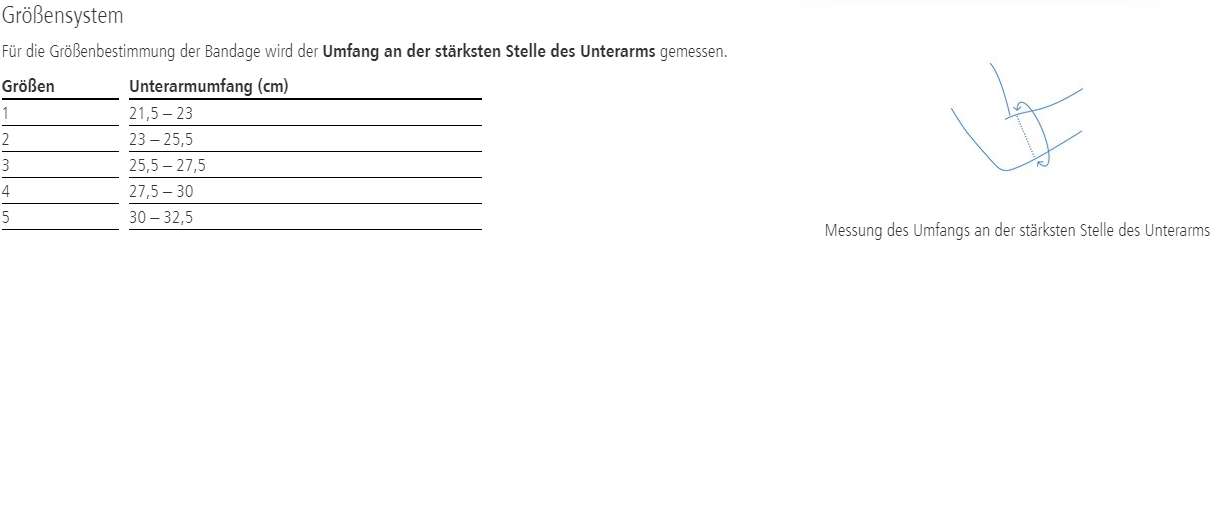Click the "25,5 – 27,5" circumference value
This screenshot has height=510, width=1221.
(167, 165)
